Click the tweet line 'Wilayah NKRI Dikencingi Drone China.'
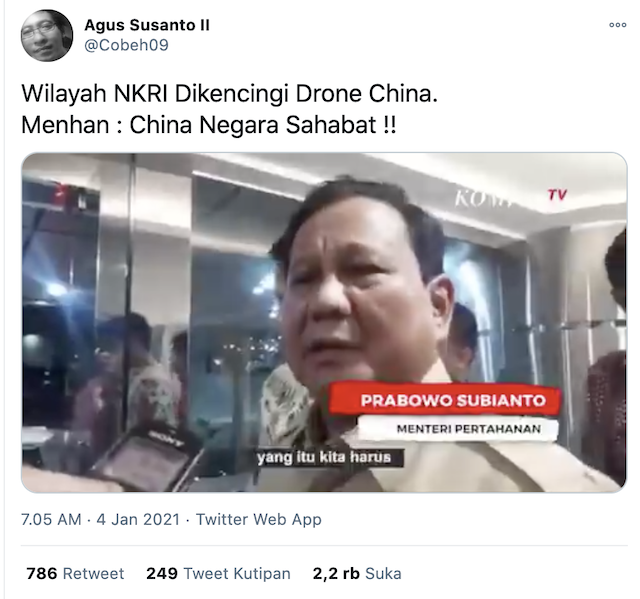The height and width of the screenshot is (599, 640). point(229,94)
